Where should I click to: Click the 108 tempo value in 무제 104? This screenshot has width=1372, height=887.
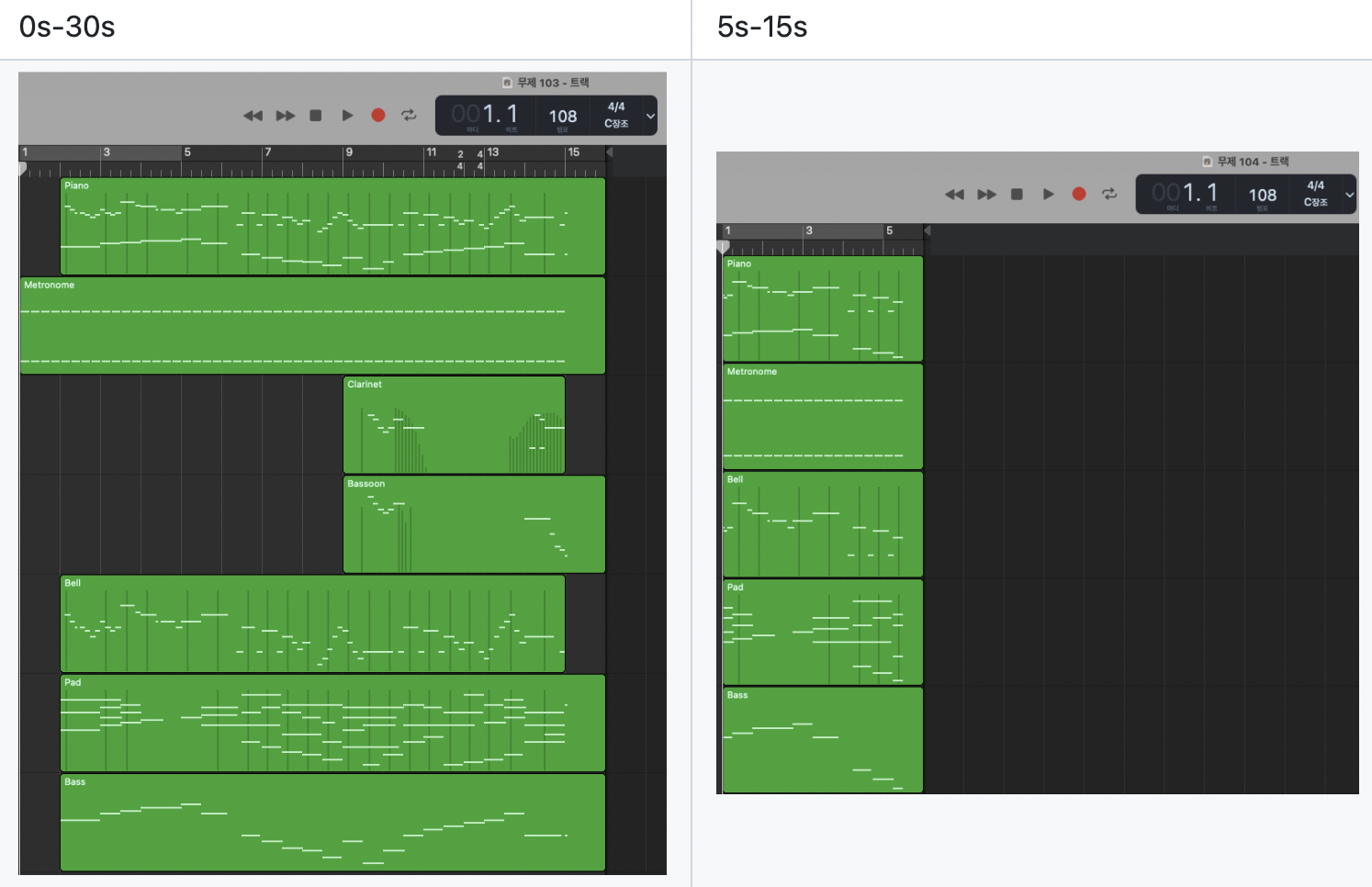[1262, 195]
